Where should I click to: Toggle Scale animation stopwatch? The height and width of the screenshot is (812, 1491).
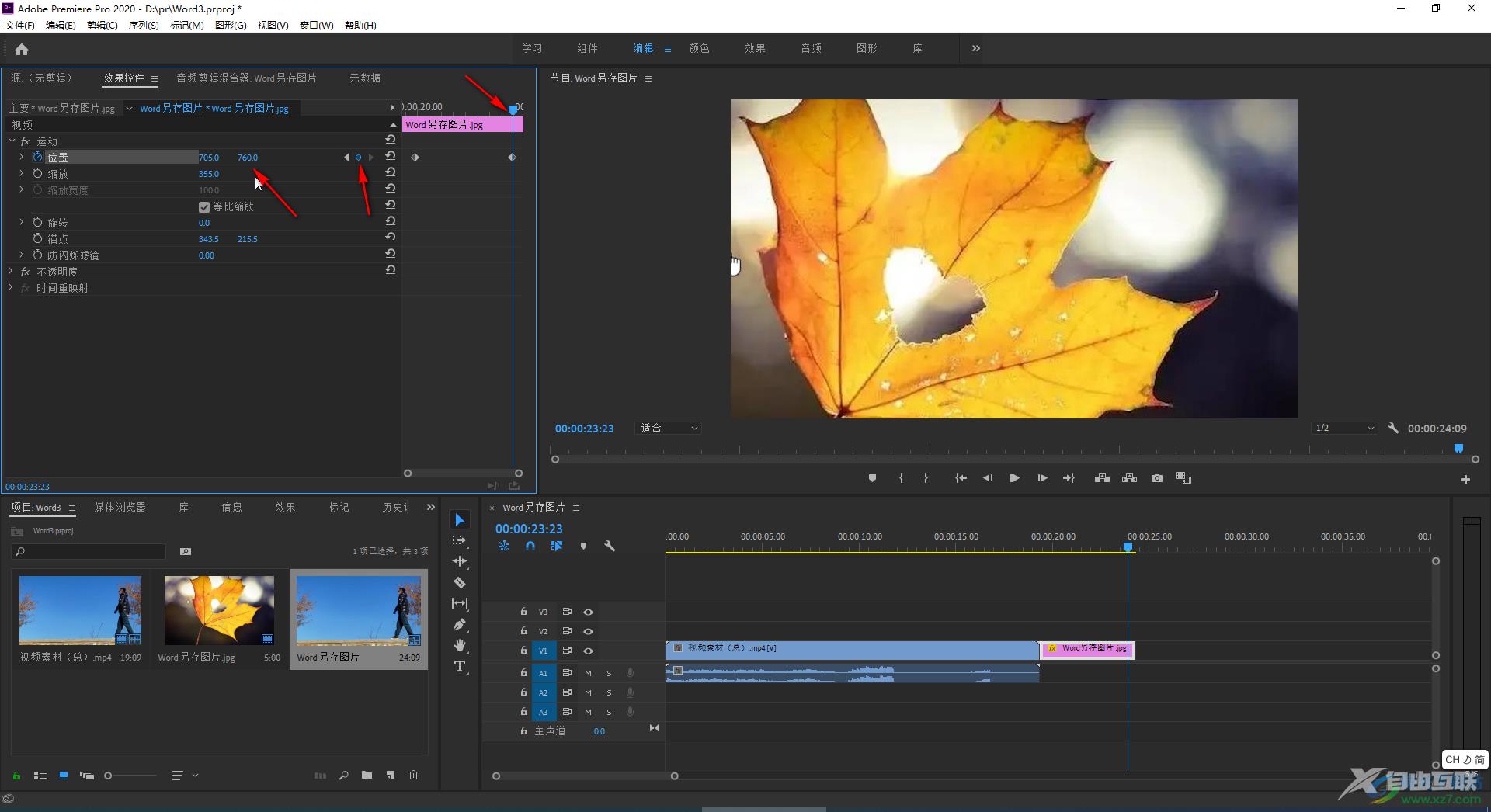pos(37,173)
